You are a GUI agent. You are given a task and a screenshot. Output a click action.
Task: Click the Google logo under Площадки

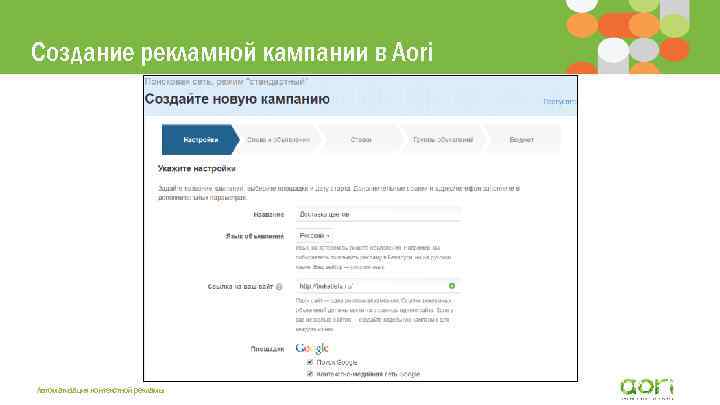pos(312,349)
